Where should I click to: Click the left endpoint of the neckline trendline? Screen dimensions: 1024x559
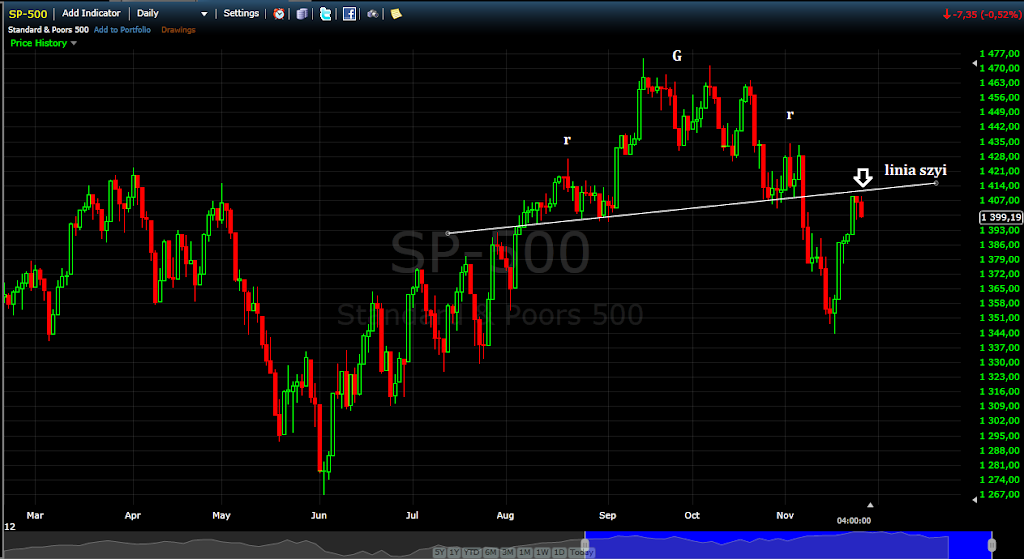(x=447, y=233)
